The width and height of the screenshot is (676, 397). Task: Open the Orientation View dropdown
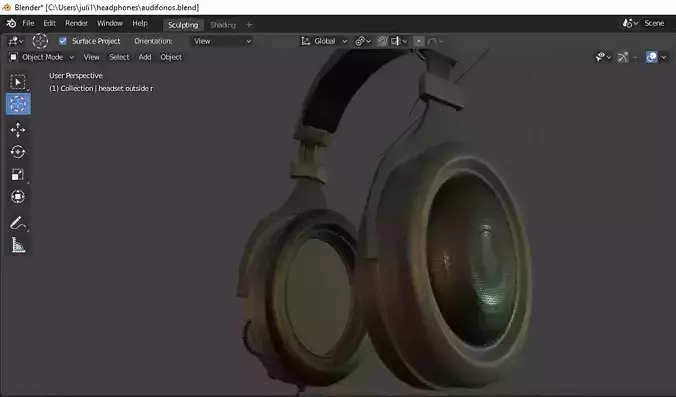(x=222, y=41)
